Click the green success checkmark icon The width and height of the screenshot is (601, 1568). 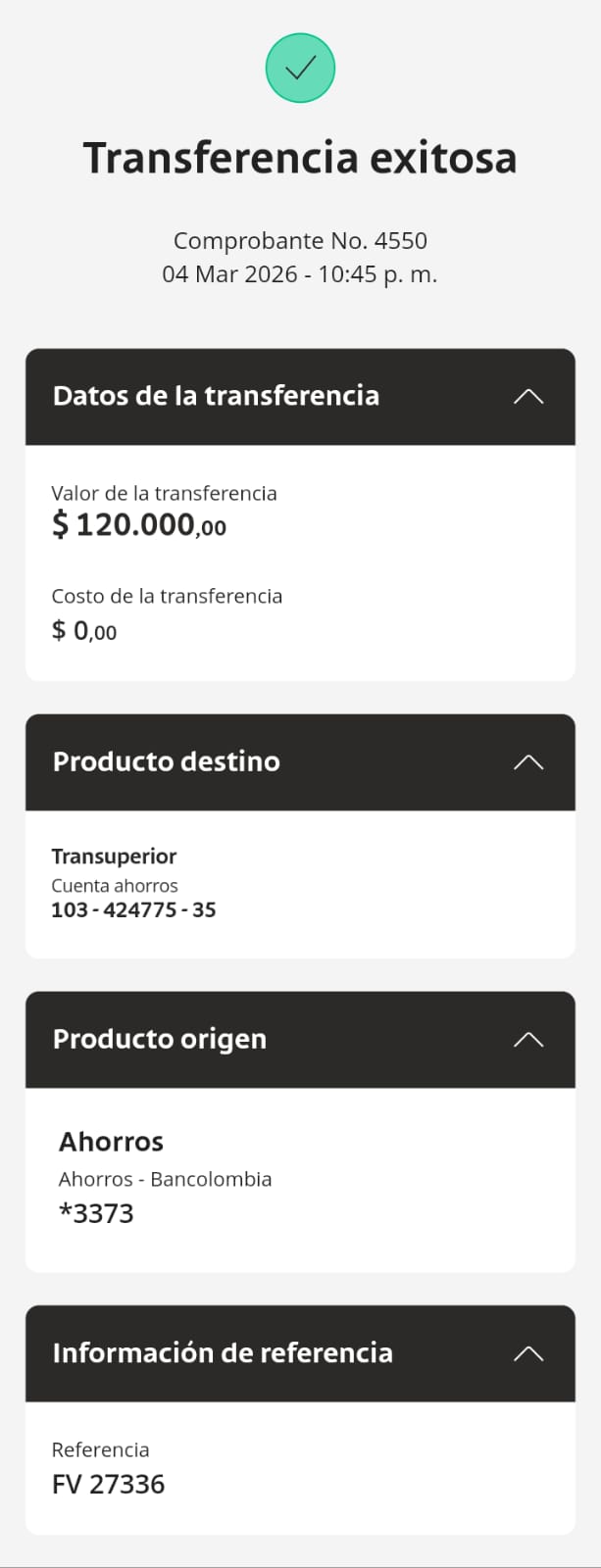click(x=300, y=68)
